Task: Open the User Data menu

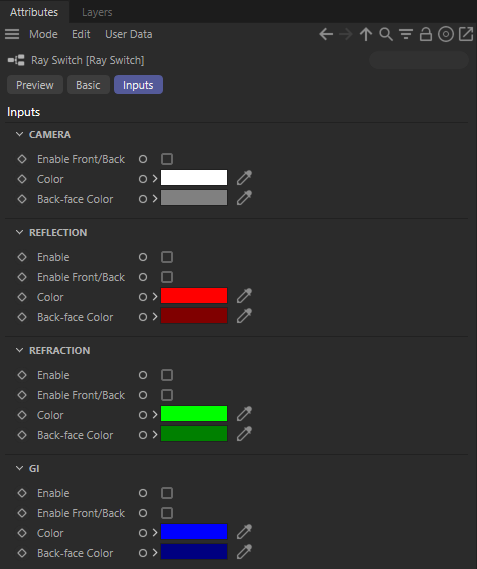Action: coord(129,34)
